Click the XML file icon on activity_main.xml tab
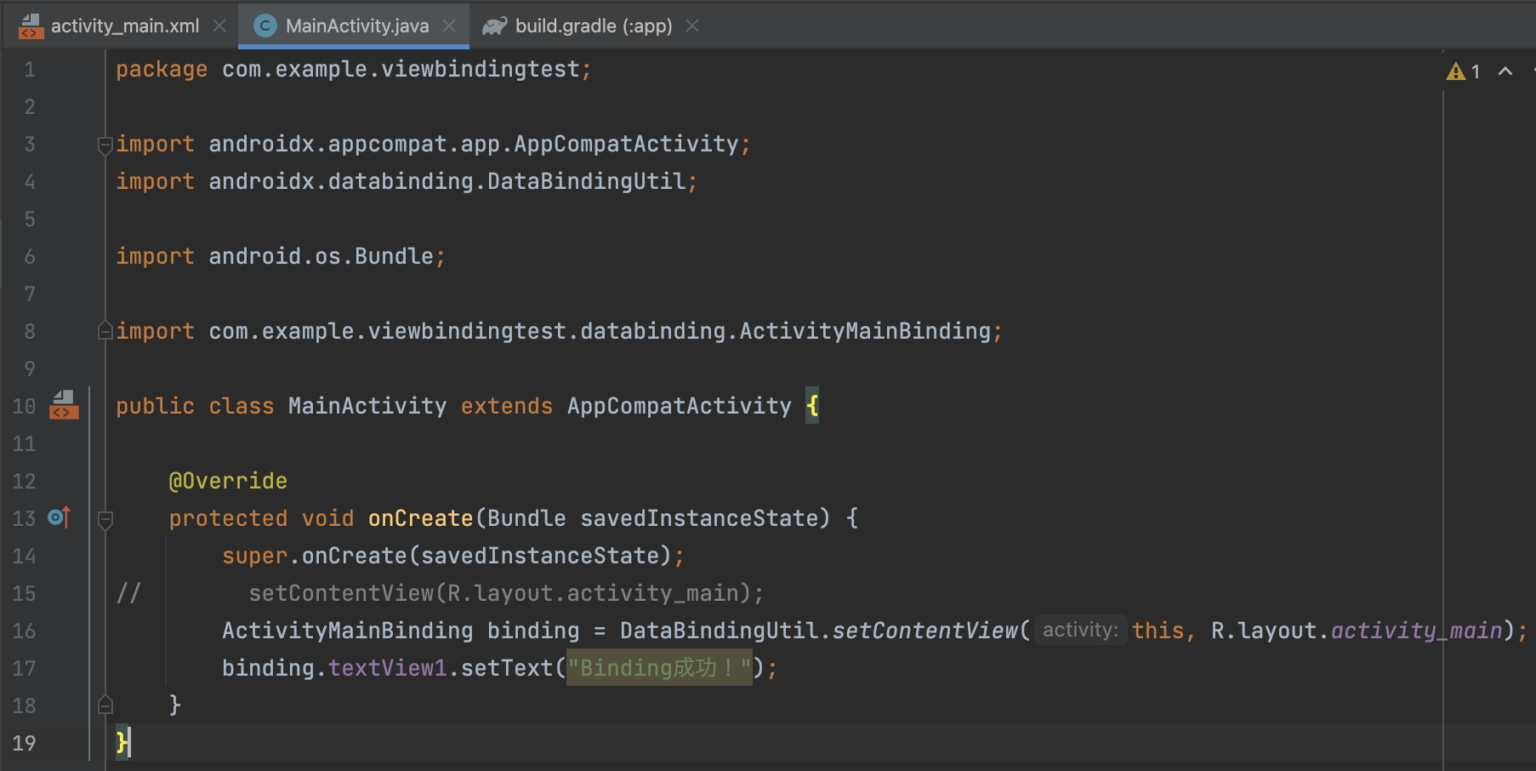 point(30,26)
